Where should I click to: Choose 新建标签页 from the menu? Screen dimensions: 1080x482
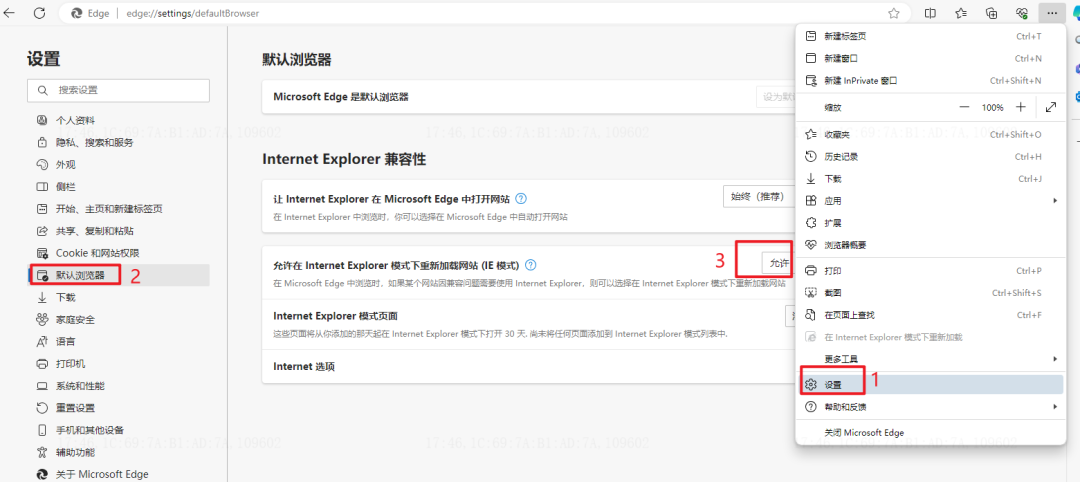931,36
